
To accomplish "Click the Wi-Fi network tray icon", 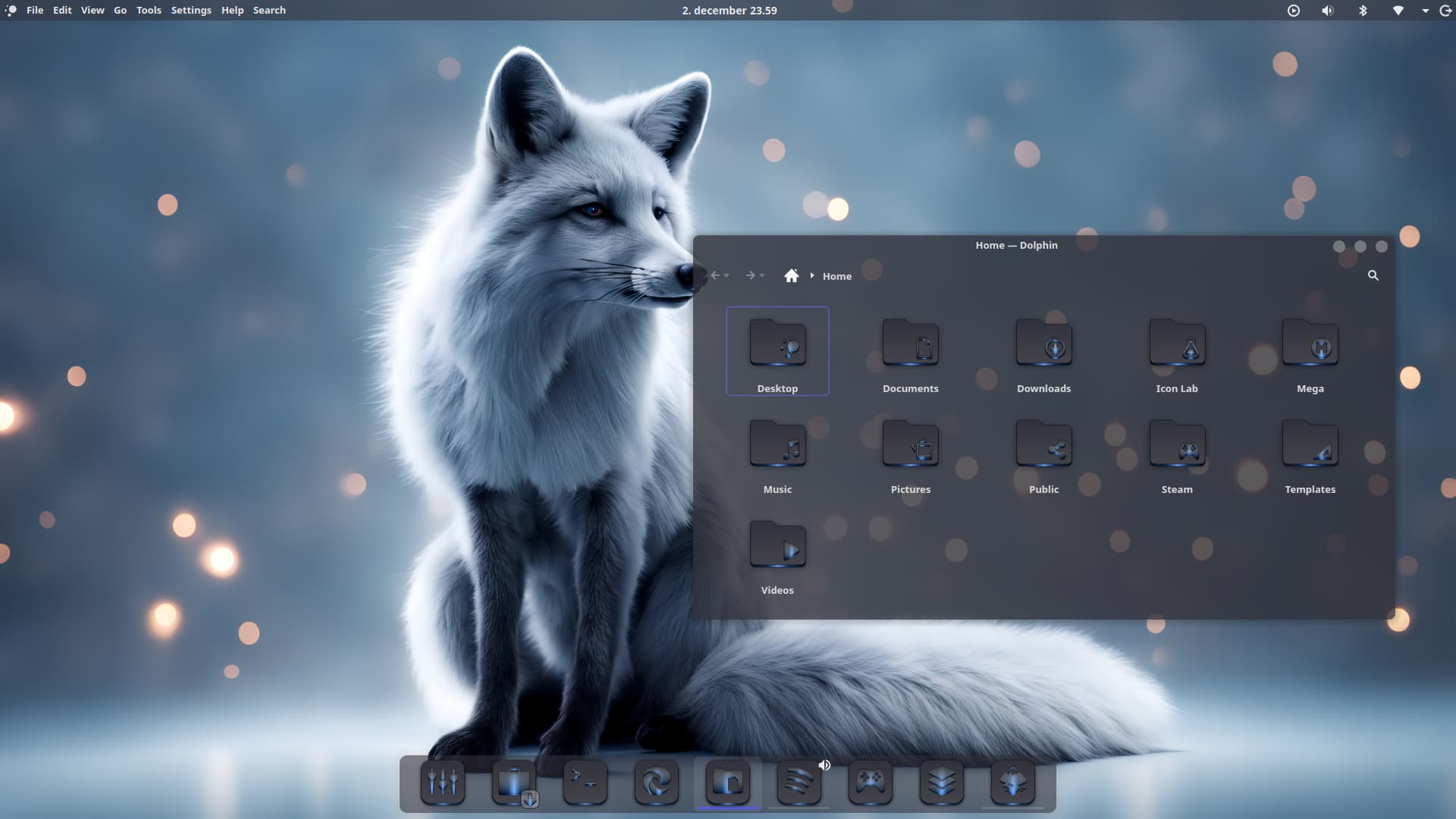I will [x=1398, y=11].
